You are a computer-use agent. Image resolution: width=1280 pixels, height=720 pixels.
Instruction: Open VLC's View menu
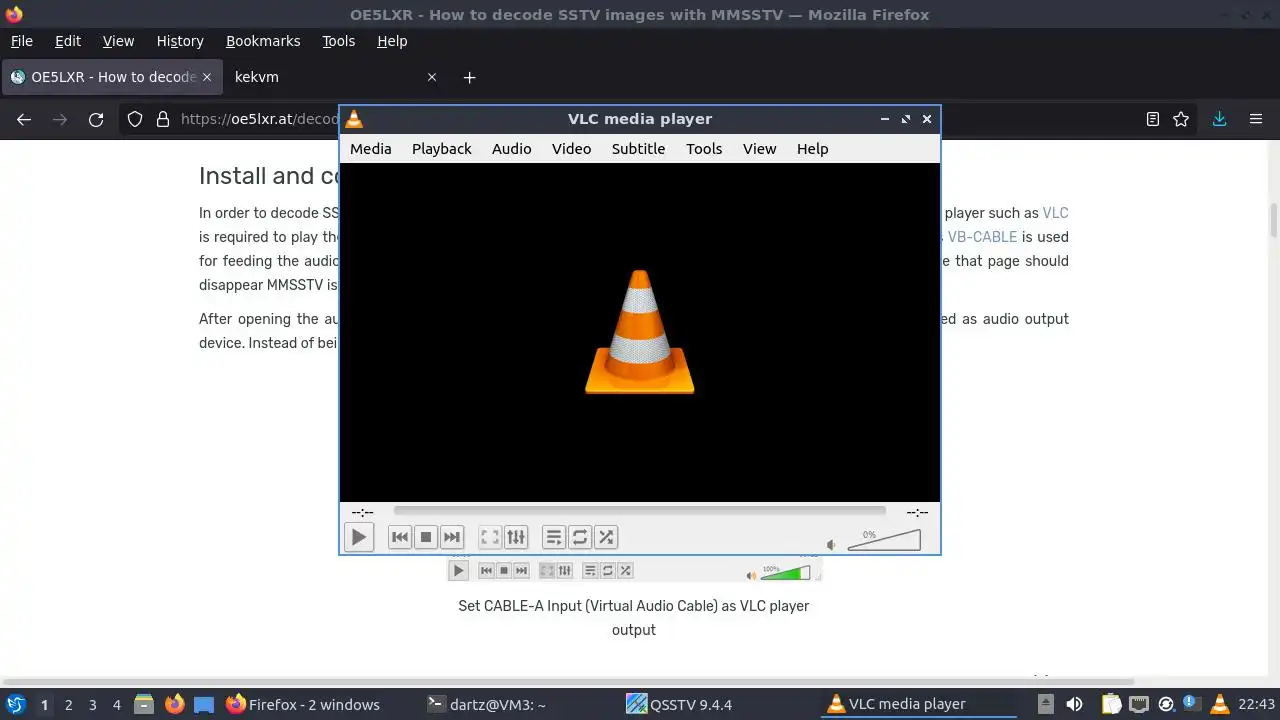pyautogui.click(x=759, y=148)
